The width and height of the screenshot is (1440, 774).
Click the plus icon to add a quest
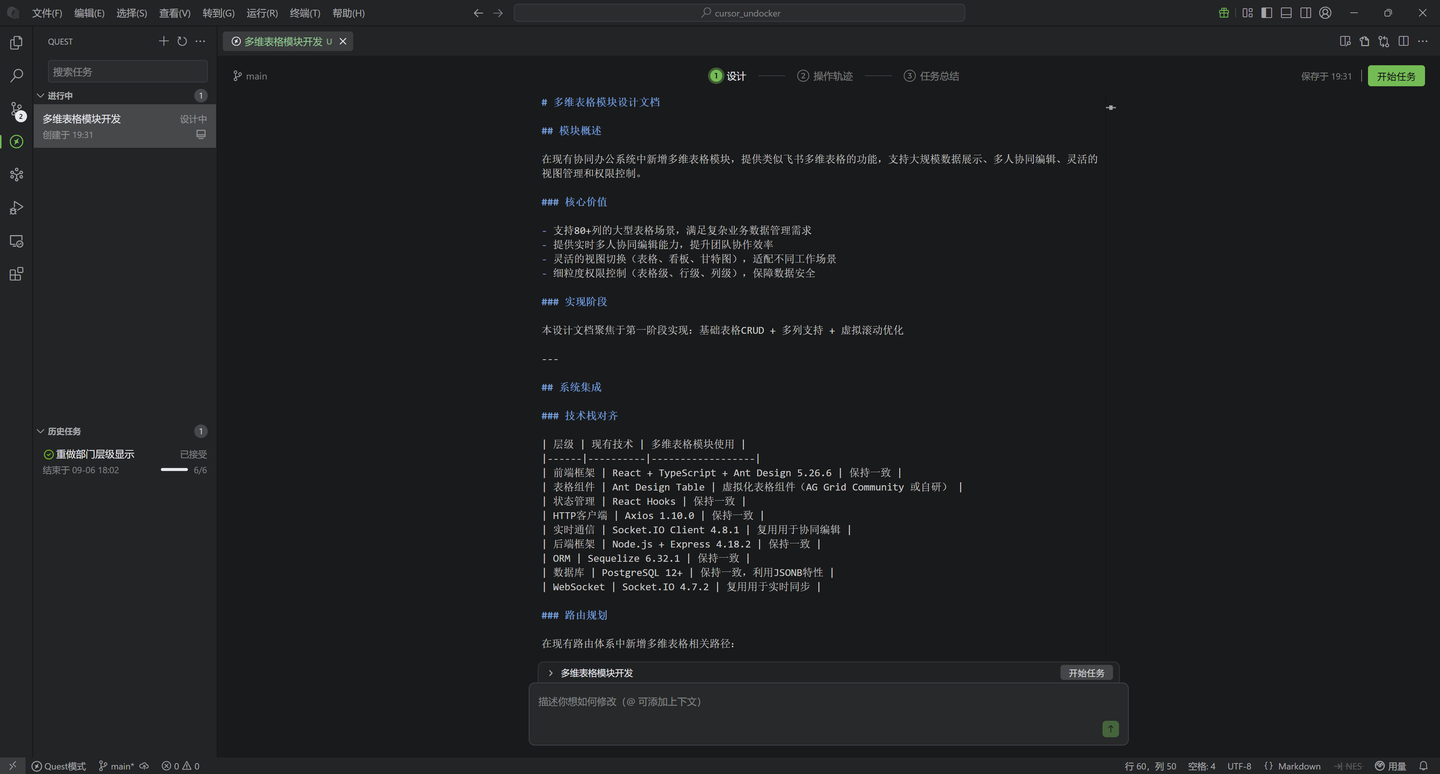click(164, 41)
